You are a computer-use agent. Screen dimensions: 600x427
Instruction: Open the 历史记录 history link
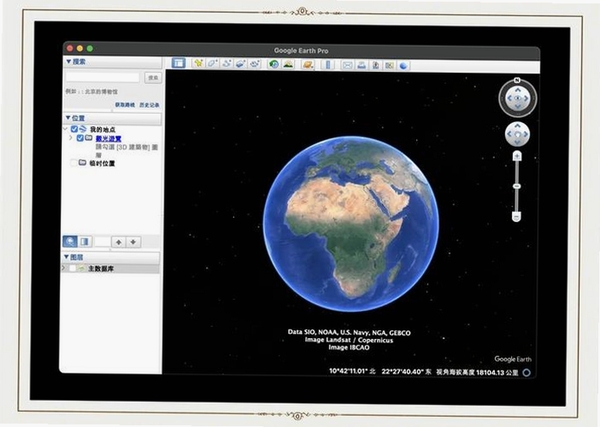click(149, 105)
